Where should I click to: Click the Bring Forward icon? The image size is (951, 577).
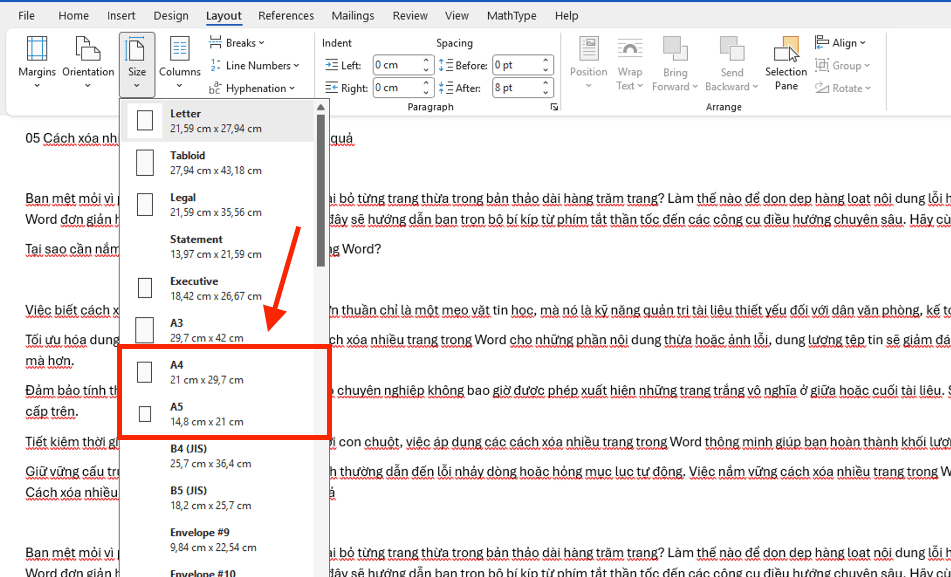click(674, 49)
